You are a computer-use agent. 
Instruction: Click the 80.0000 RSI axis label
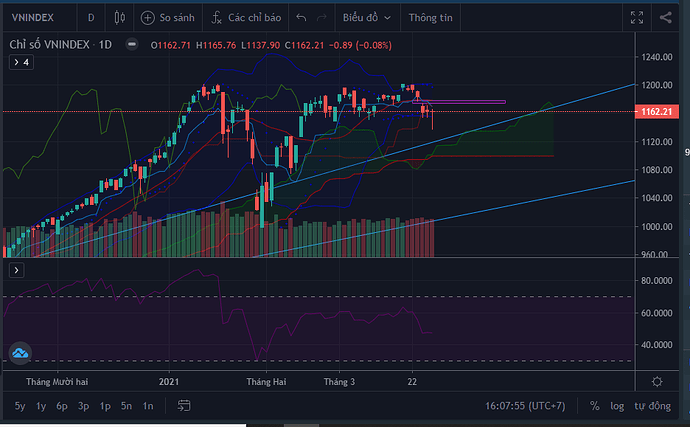click(657, 280)
